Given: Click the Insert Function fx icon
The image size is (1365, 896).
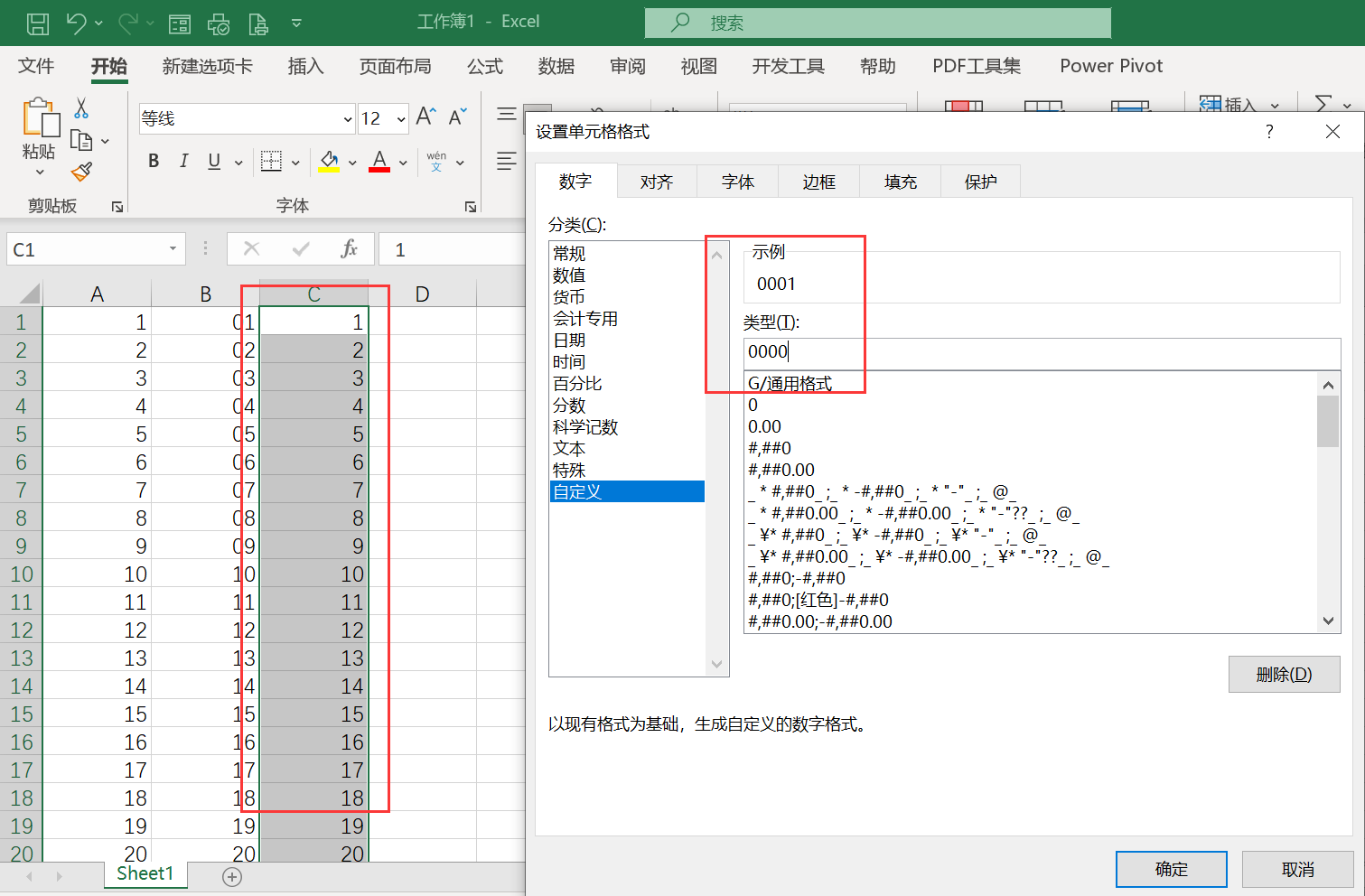Looking at the screenshot, I should [x=349, y=249].
